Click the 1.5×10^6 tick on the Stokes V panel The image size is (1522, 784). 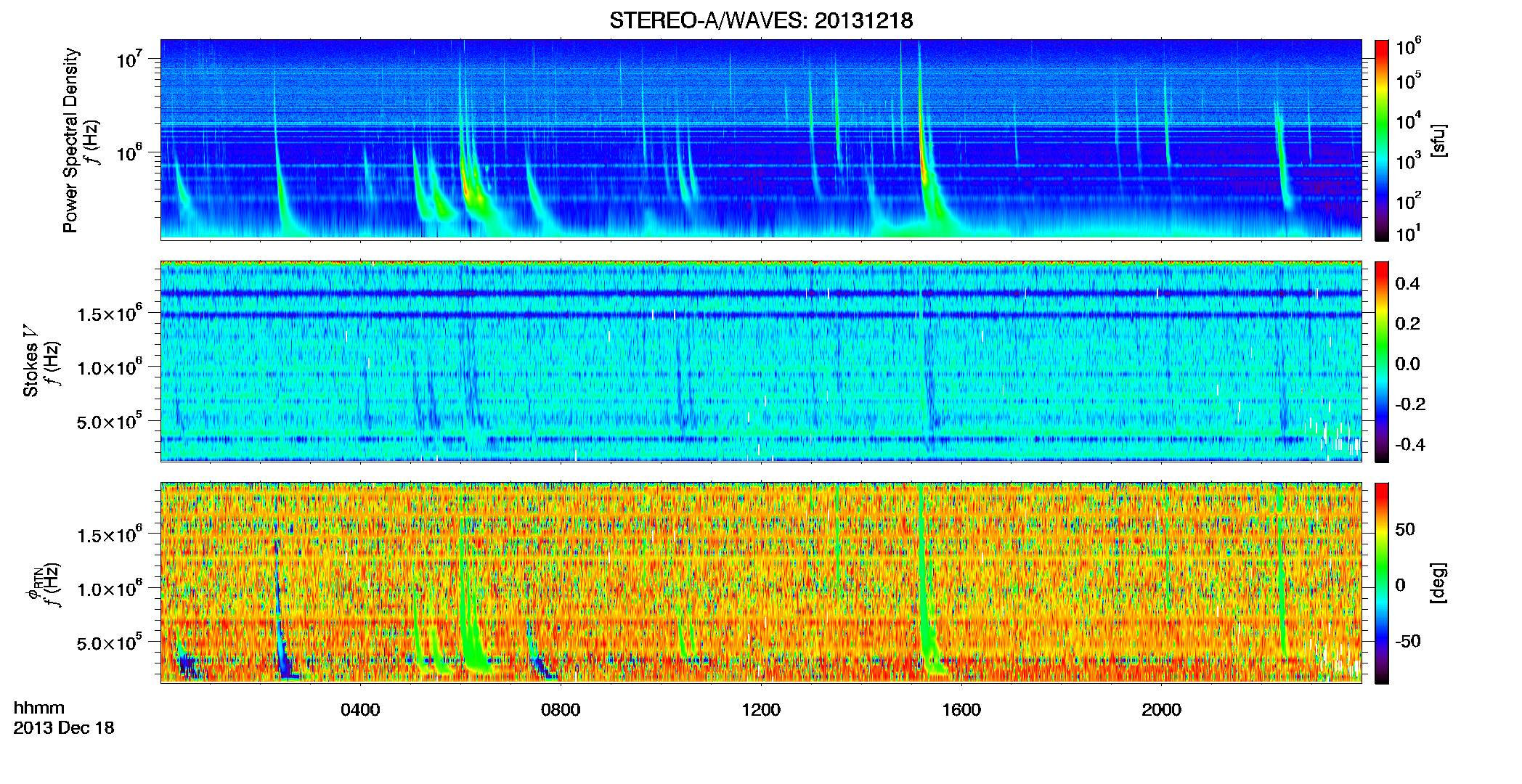click(x=109, y=312)
